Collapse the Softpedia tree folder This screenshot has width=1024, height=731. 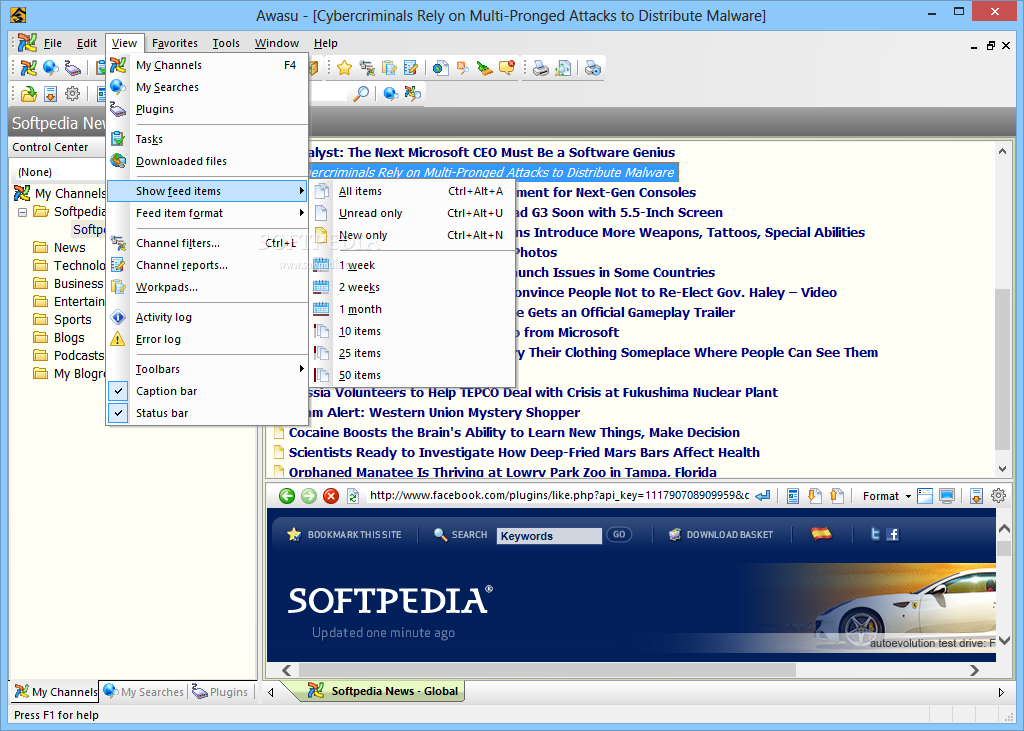coord(23,212)
